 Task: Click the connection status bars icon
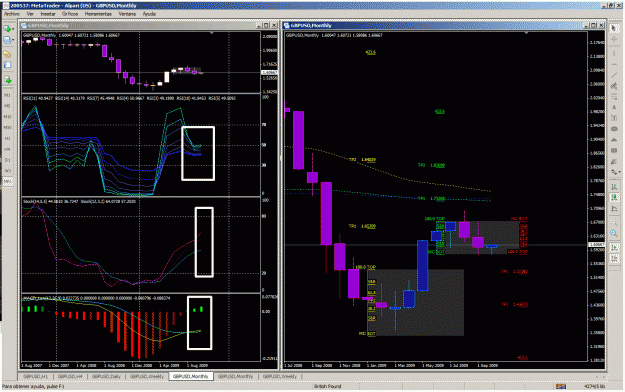pyautogui.click(x=561, y=386)
